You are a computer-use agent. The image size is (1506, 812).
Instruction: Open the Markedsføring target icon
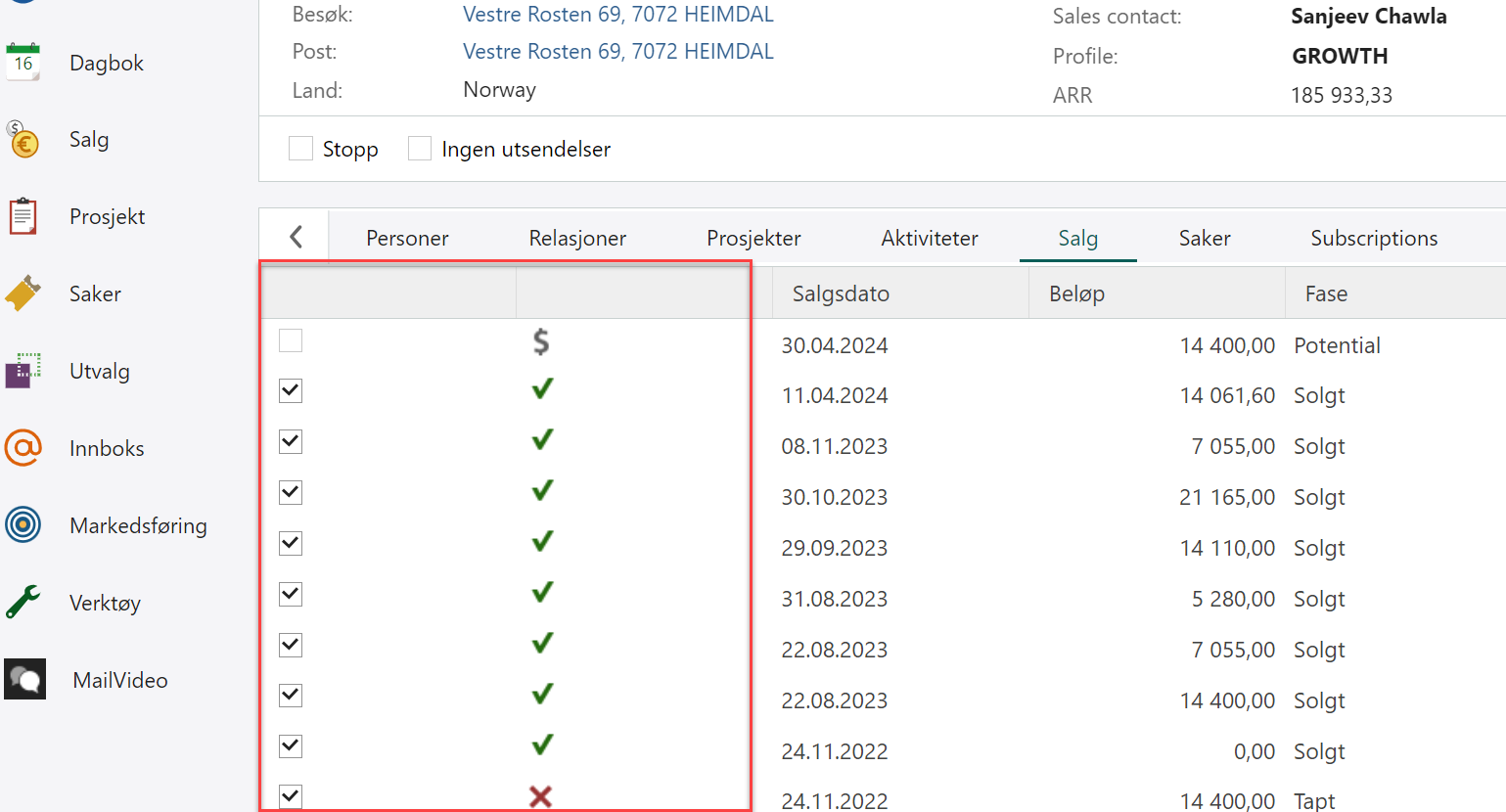click(23, 525)
